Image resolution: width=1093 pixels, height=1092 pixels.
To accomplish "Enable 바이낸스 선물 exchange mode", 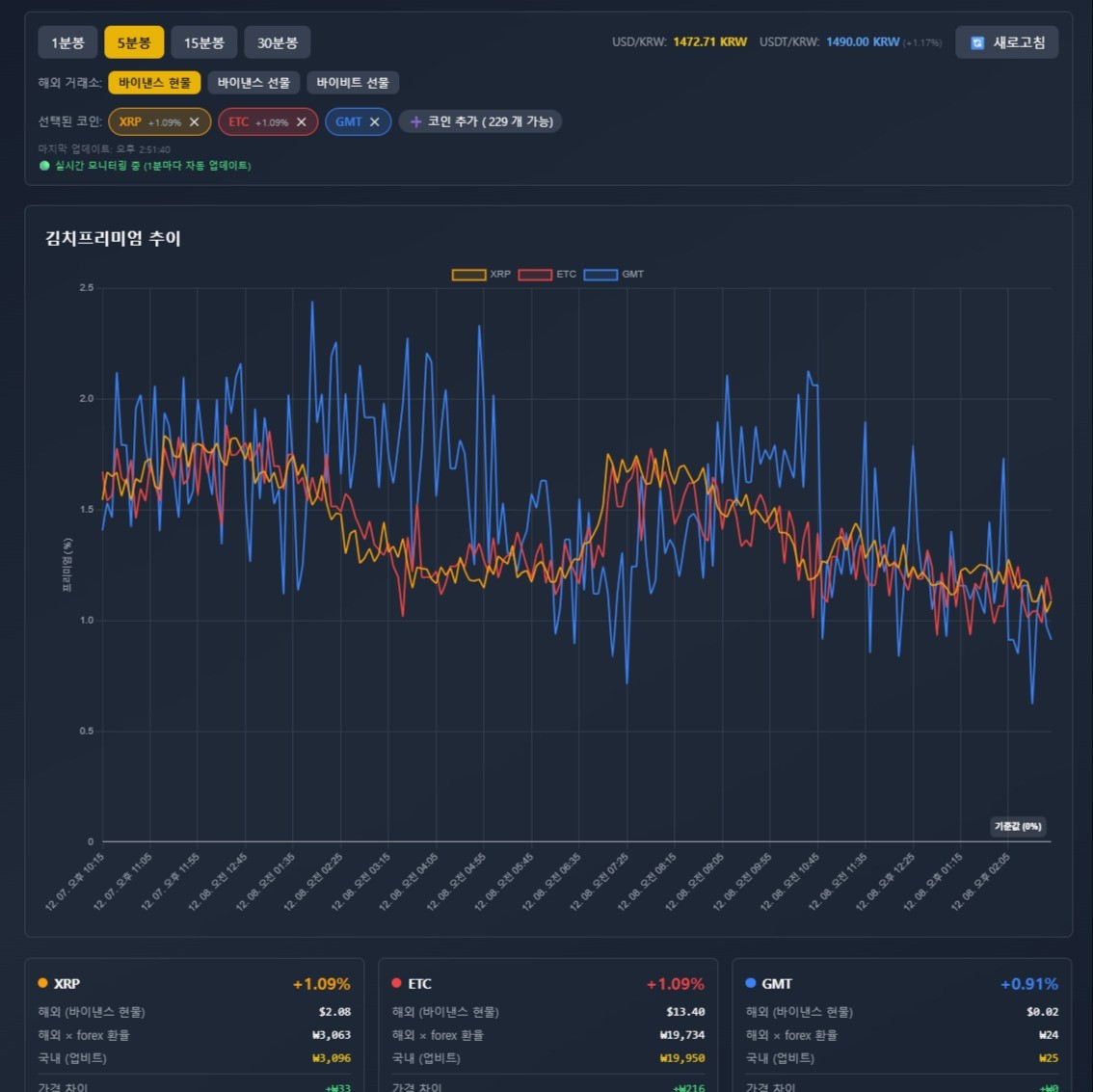I will pos(253,82).
